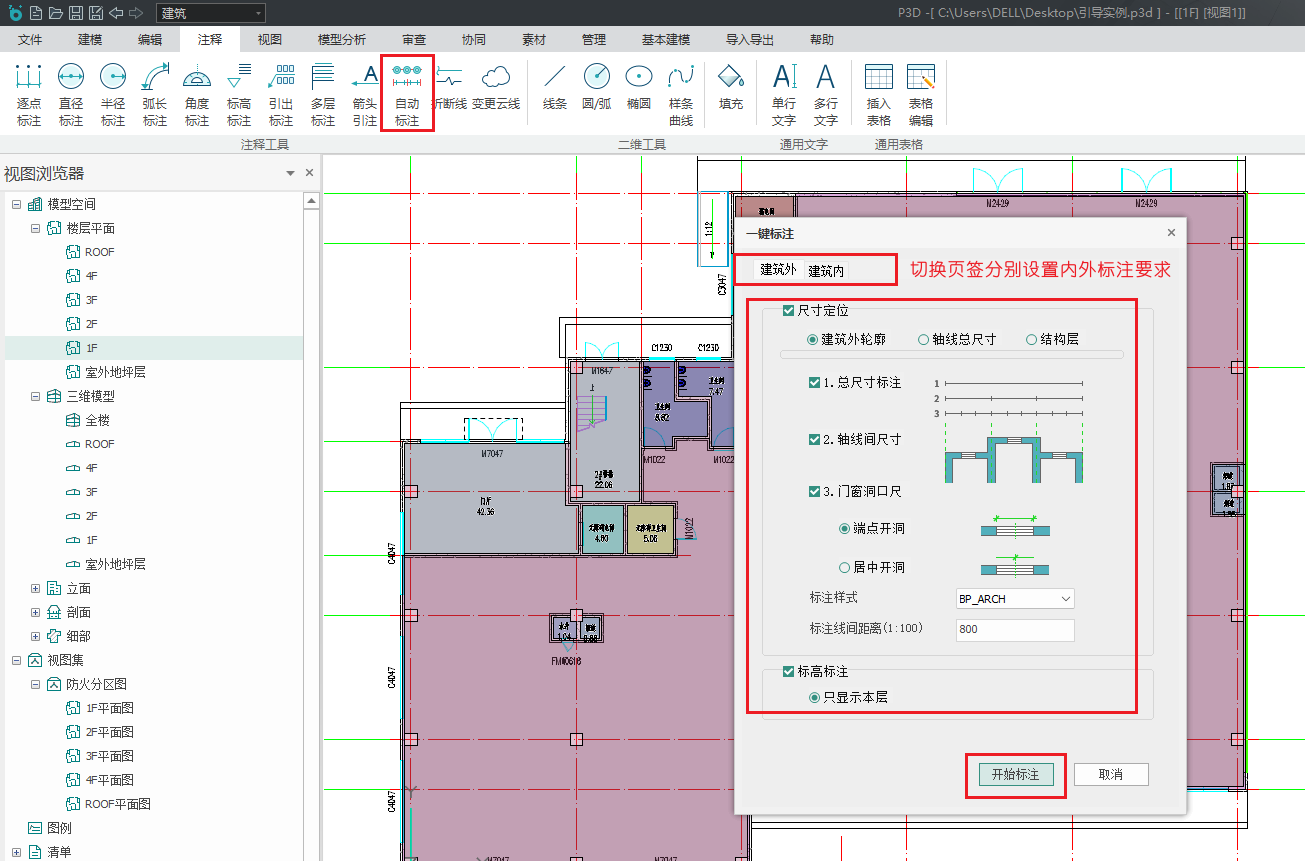The height and width of the screenshot is (861, 1305).
Task: Open the 插入表格 insert table tool
Action: [x=878, y=95]
